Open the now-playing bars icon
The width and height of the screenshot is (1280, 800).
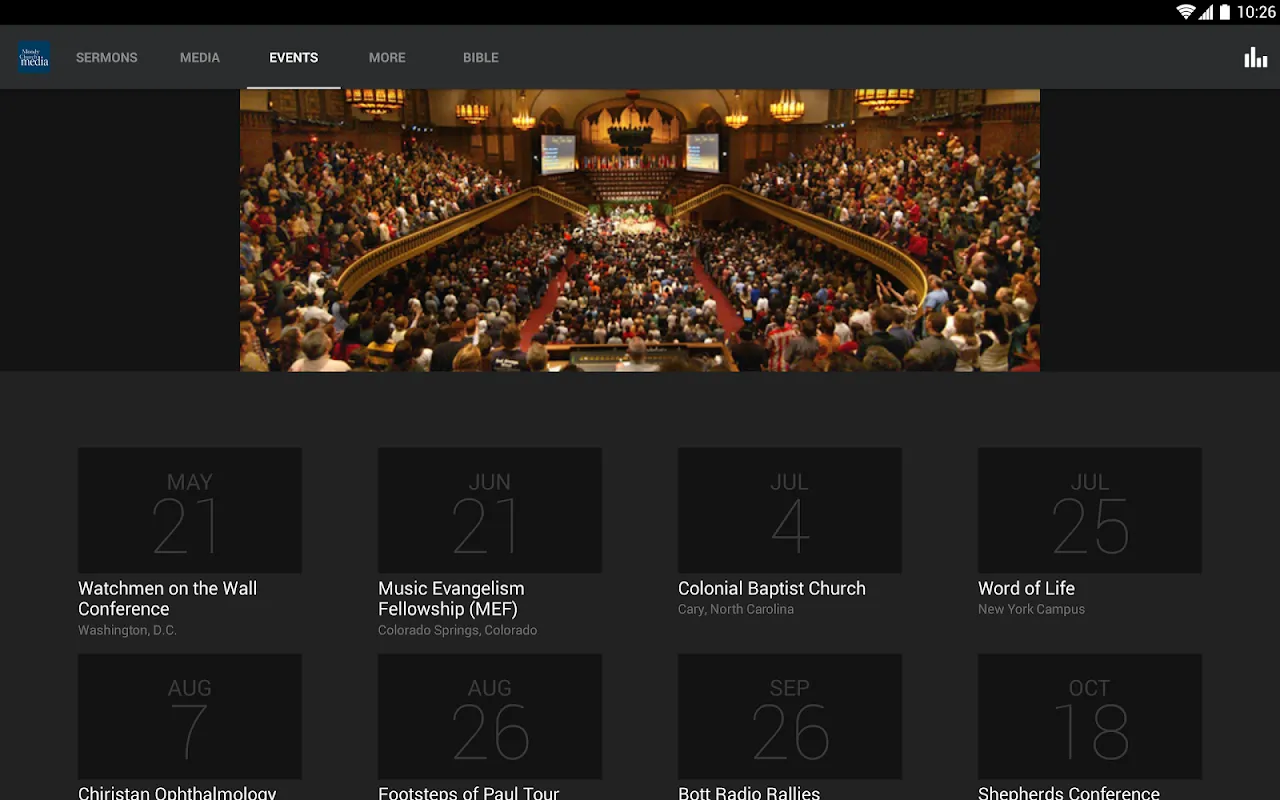click(1255, 57)
